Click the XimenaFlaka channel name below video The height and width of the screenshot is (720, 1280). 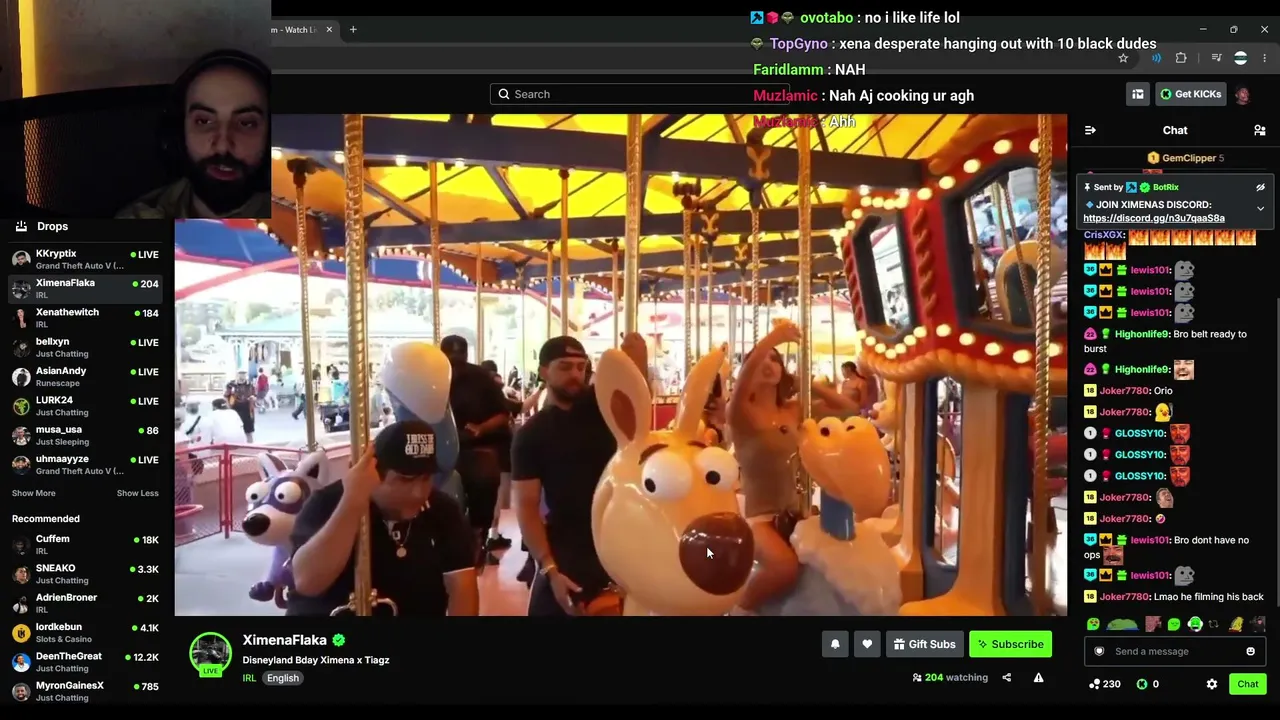click(x=284, y=640)
